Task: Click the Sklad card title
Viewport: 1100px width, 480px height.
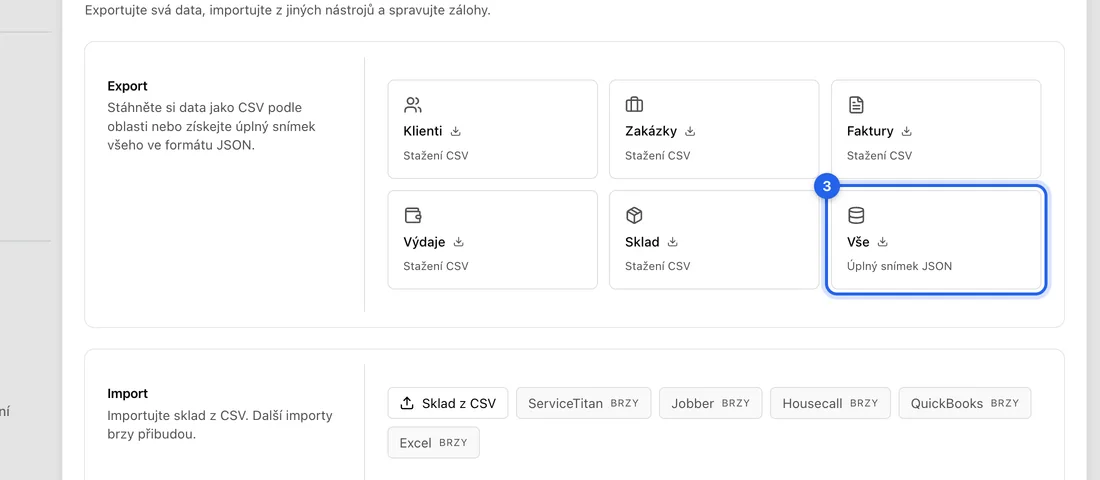Action: (642, 242)
